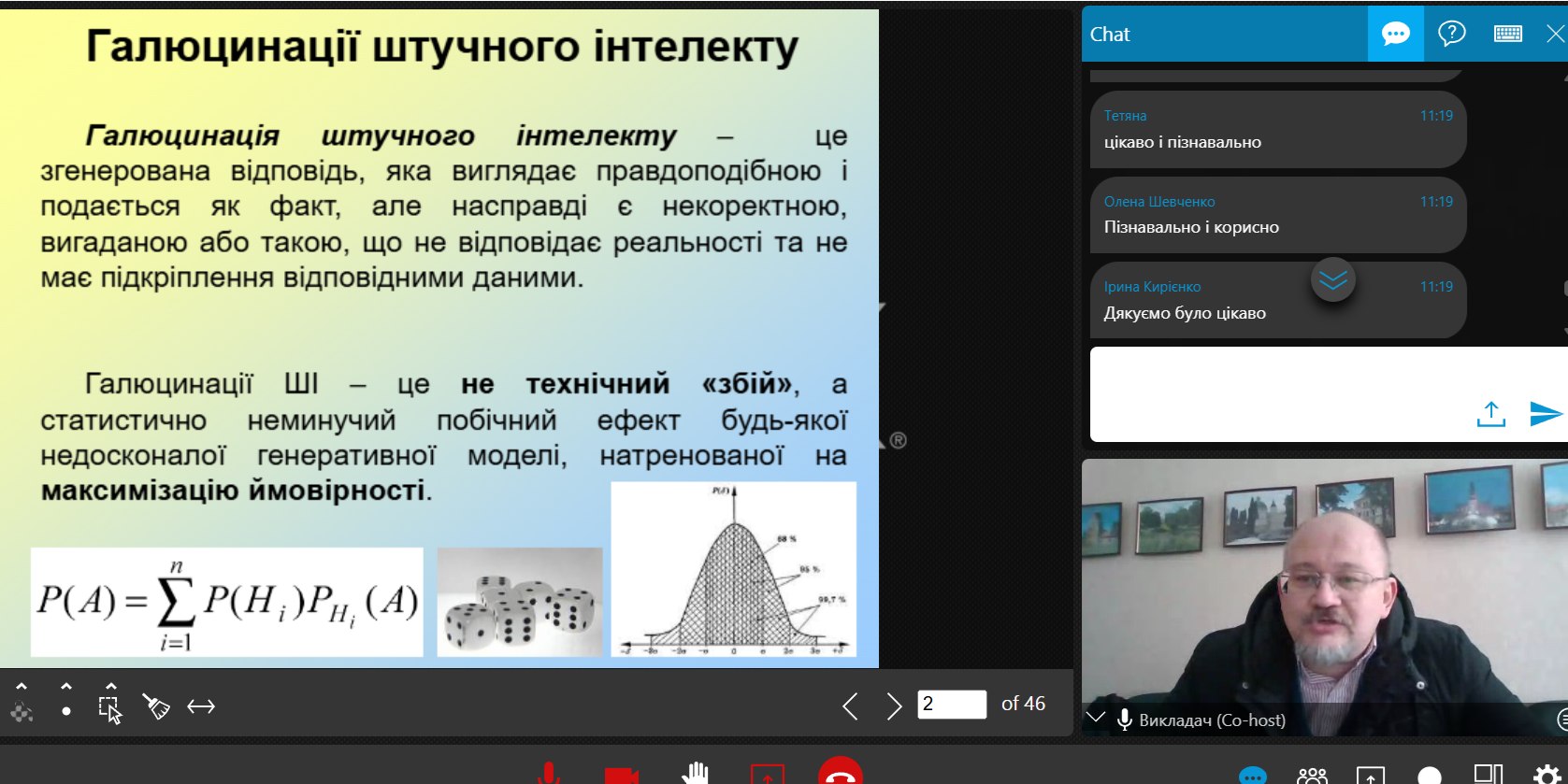Open the participants list icon

point(1312,776)
